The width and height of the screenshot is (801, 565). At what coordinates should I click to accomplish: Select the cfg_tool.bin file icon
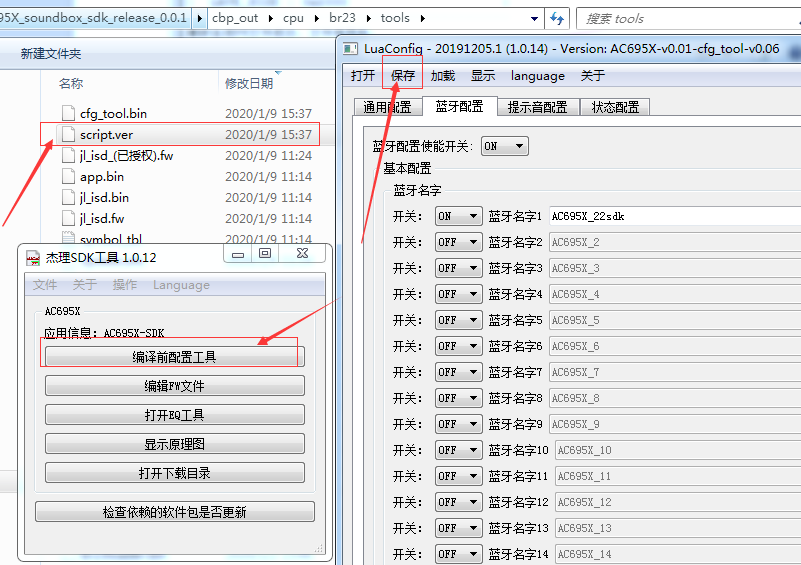tap(68, 113)
